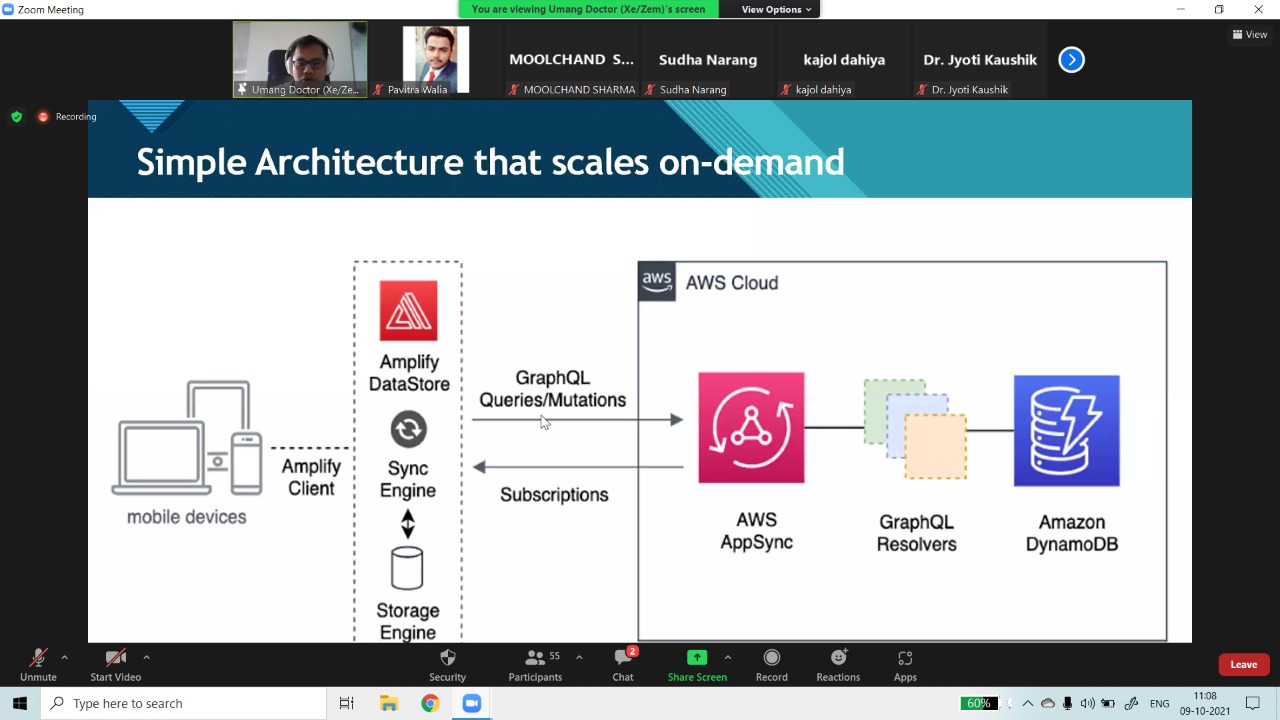
Task: Leave the meeting
Action: [x=1244, y=665]
